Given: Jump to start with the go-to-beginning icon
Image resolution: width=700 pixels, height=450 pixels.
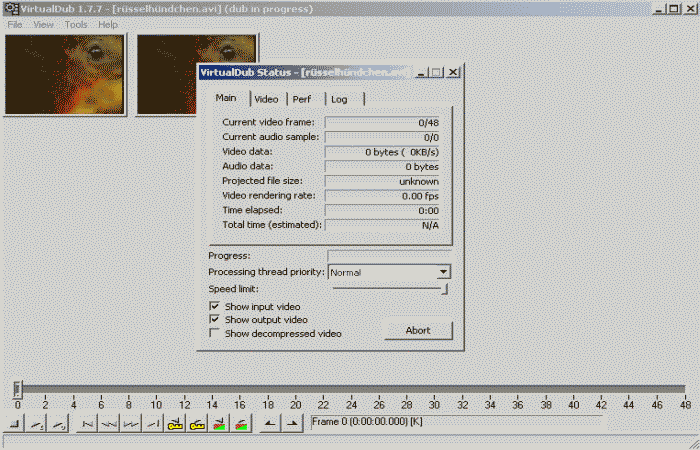Looking at the screenshot, I should coord(87,425).
